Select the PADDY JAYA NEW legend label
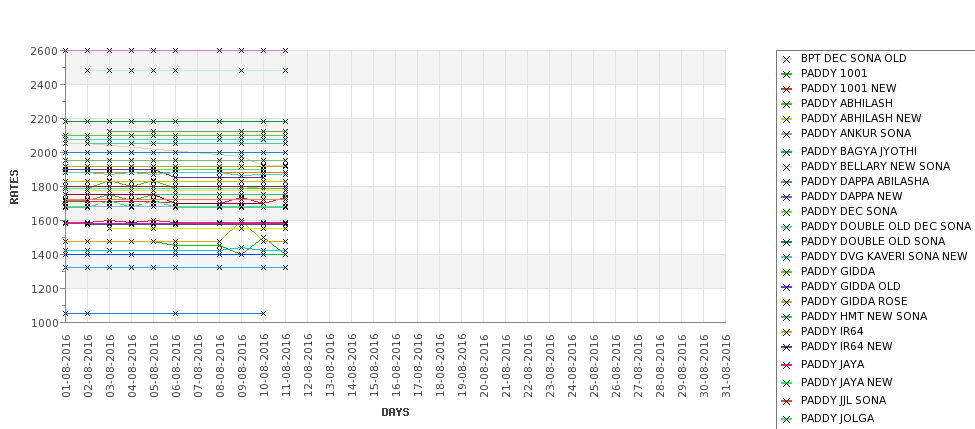This screenshot has height=429, width=975. (846, 382)
